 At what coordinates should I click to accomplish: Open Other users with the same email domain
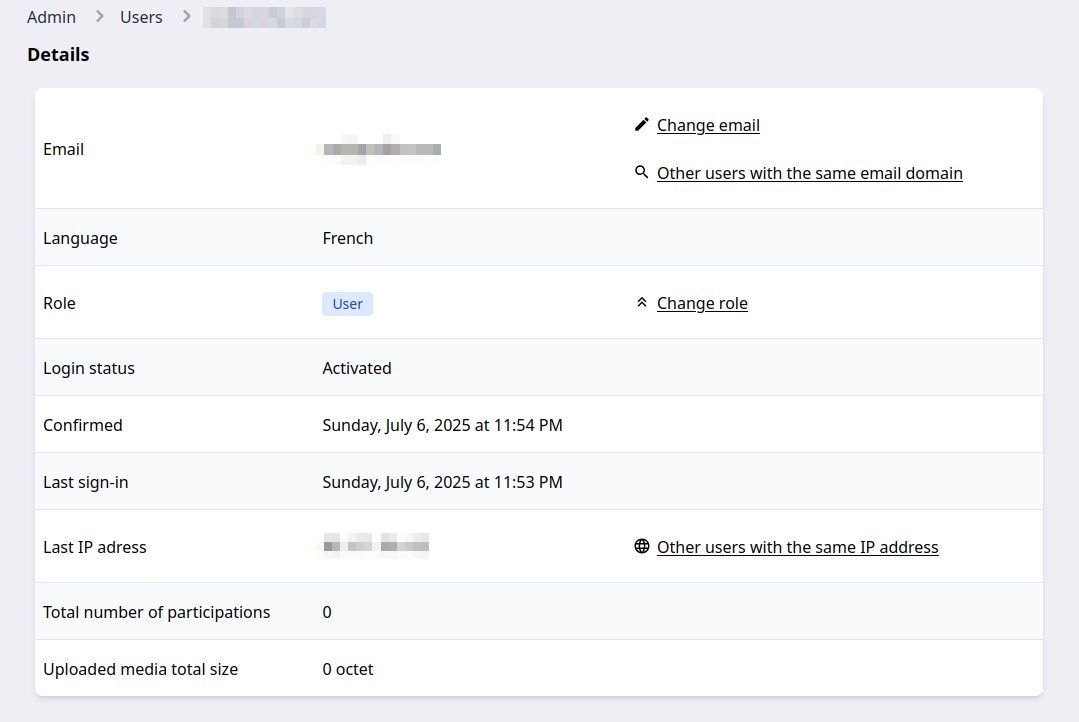(809, 173)
